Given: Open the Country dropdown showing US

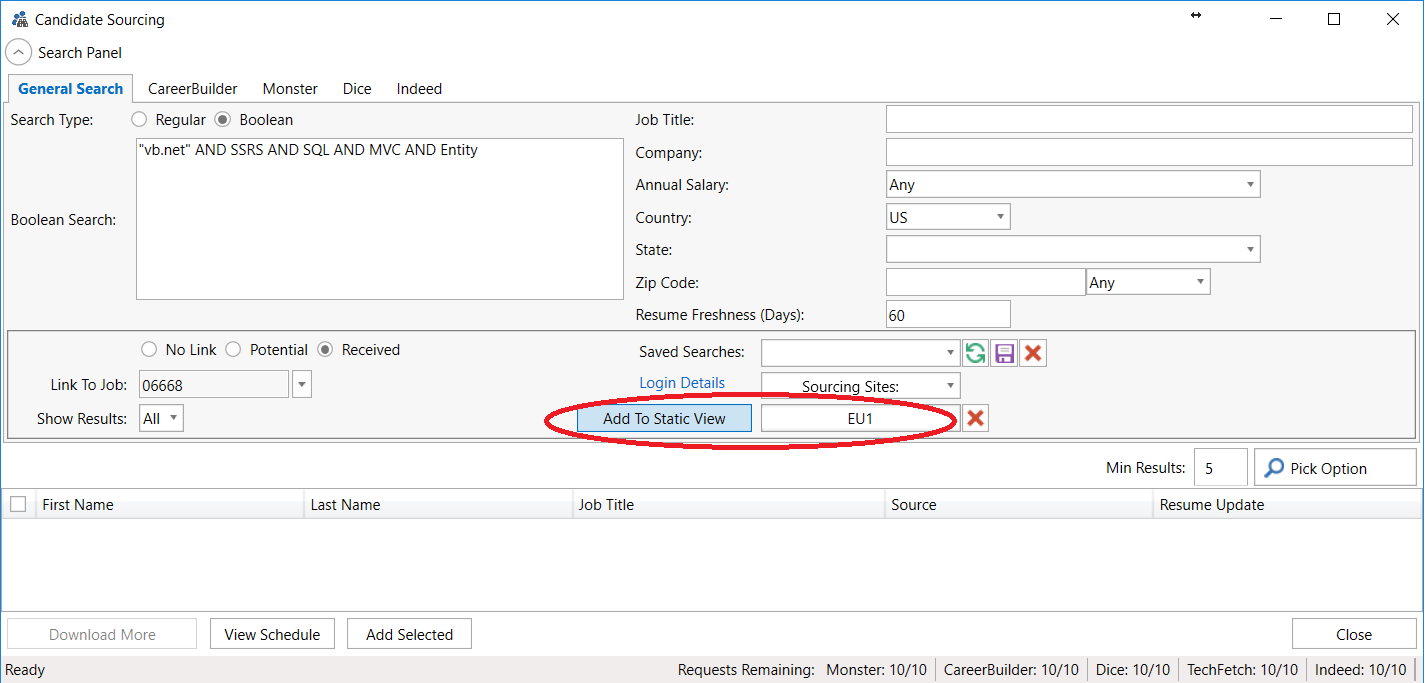Looking at the screenshot, I should (x=948, y=217).
